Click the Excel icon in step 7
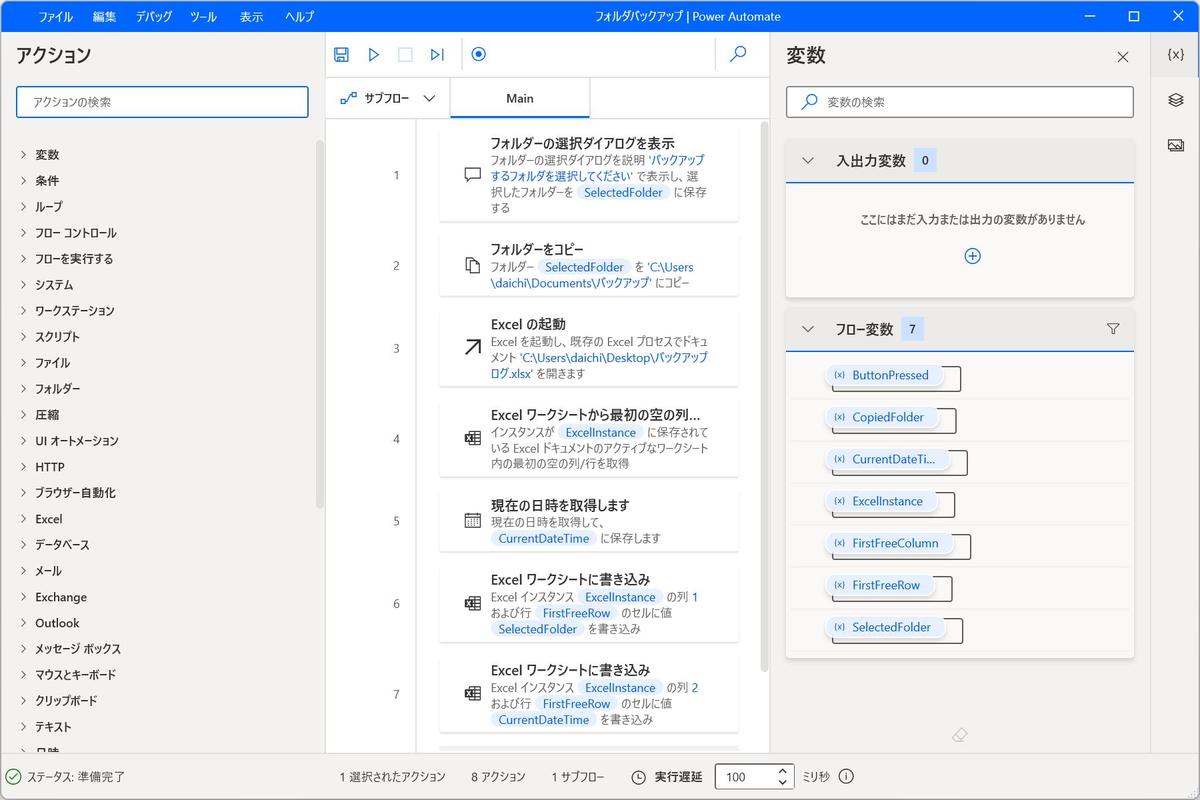Image resolution: width=1200 pixels, height=800 pixels. (473, 693)
